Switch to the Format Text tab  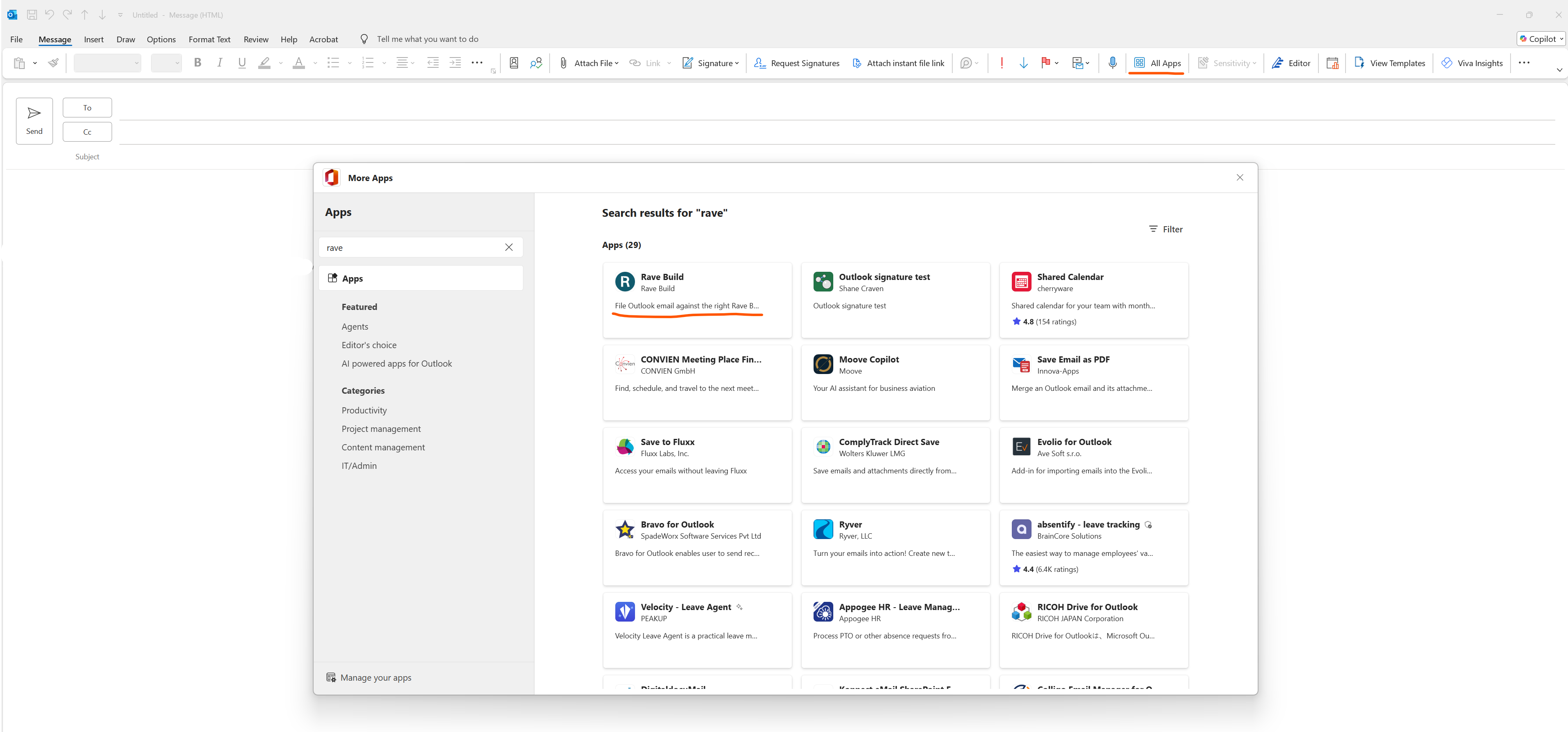(209, 39)
